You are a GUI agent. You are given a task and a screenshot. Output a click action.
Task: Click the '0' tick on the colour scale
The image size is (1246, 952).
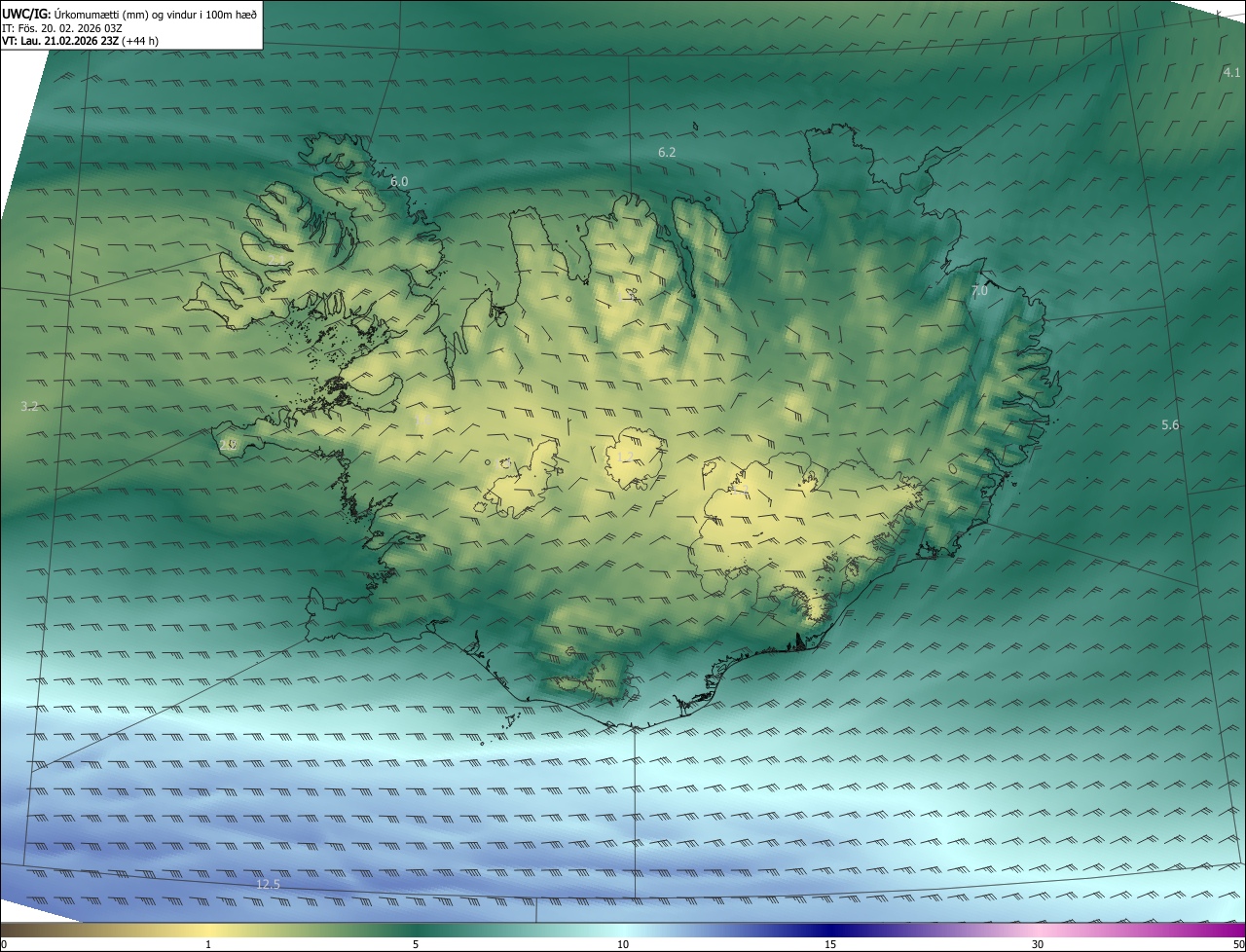(x=4, y=944)
